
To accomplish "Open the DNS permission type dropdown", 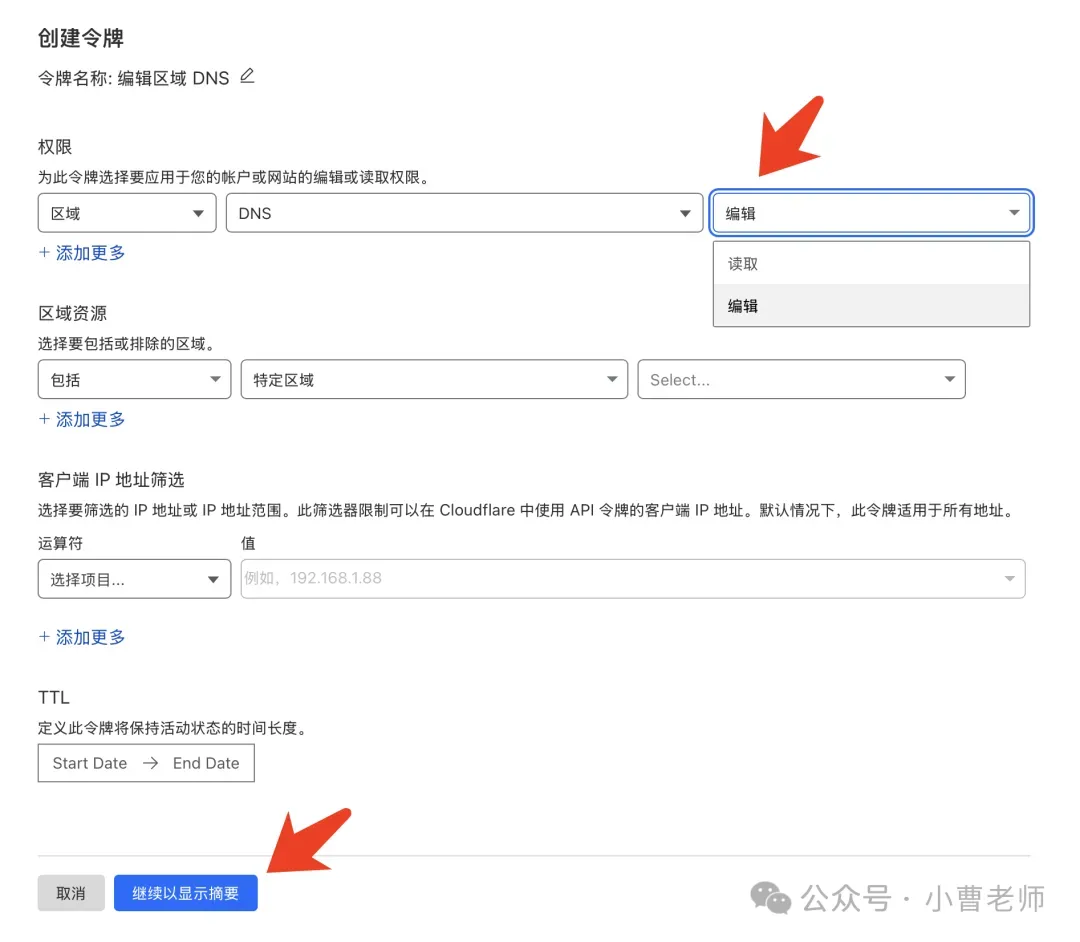I will point(464,213).
